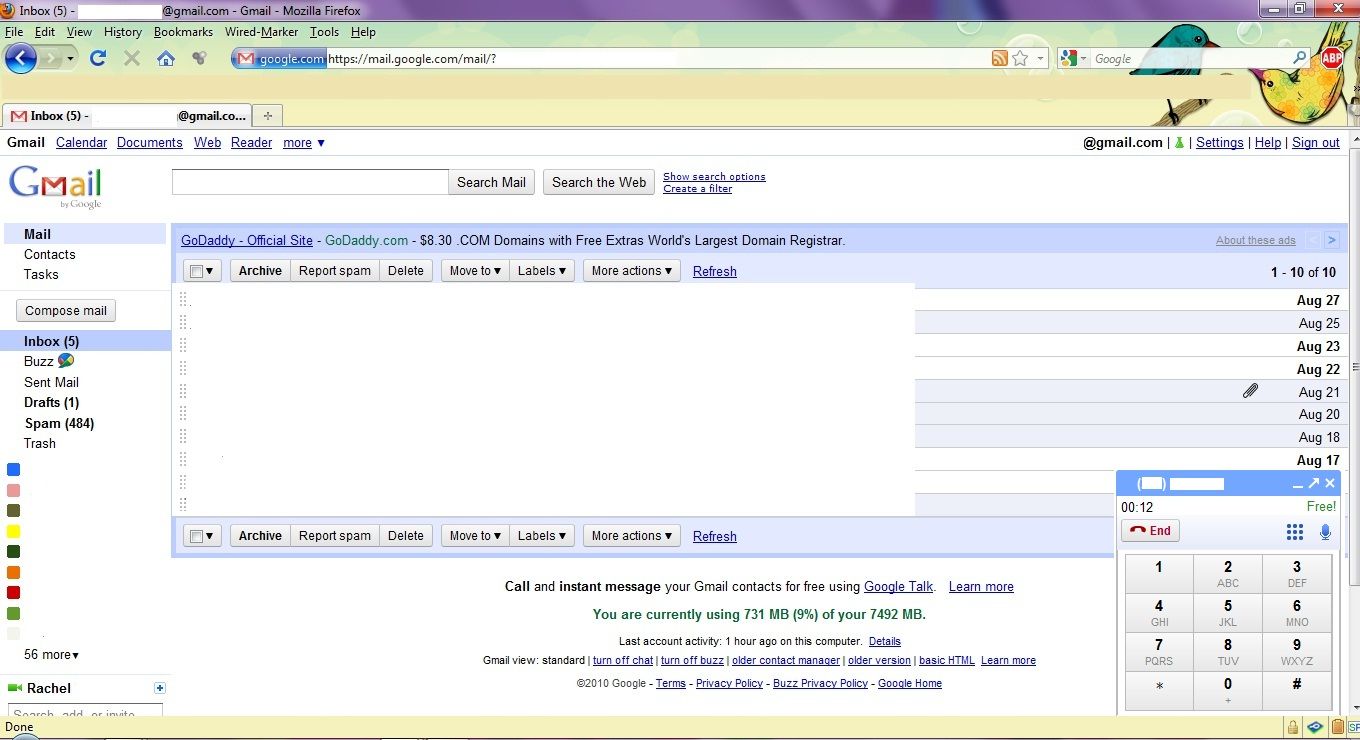Switch to the Reader tab link
The image size is (1360, 740).
(251, 142)
